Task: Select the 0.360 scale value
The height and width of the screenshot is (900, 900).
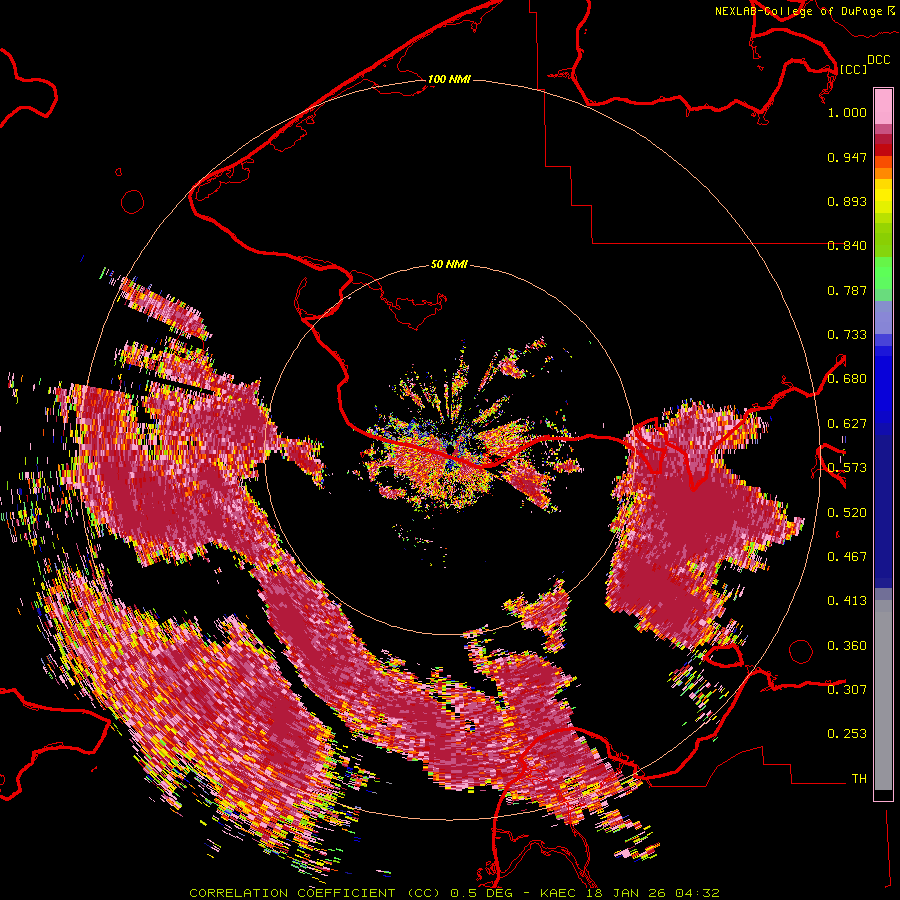Action: click(847, 646)
